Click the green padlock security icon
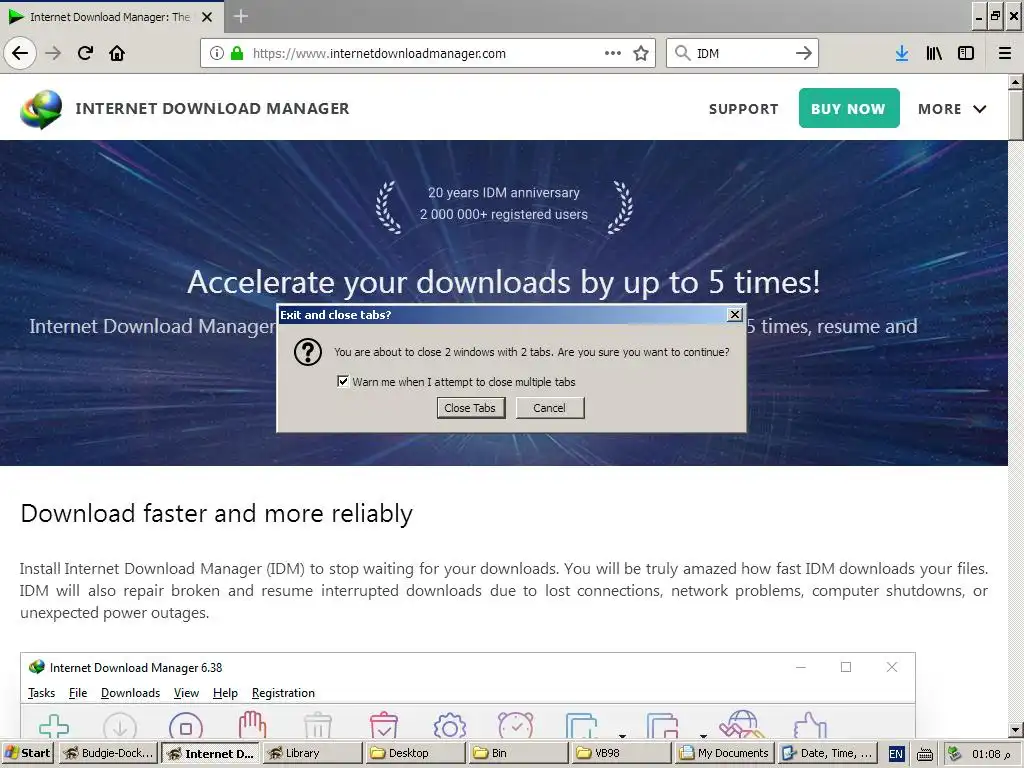The image size is (1024, 768). point(236,53)
